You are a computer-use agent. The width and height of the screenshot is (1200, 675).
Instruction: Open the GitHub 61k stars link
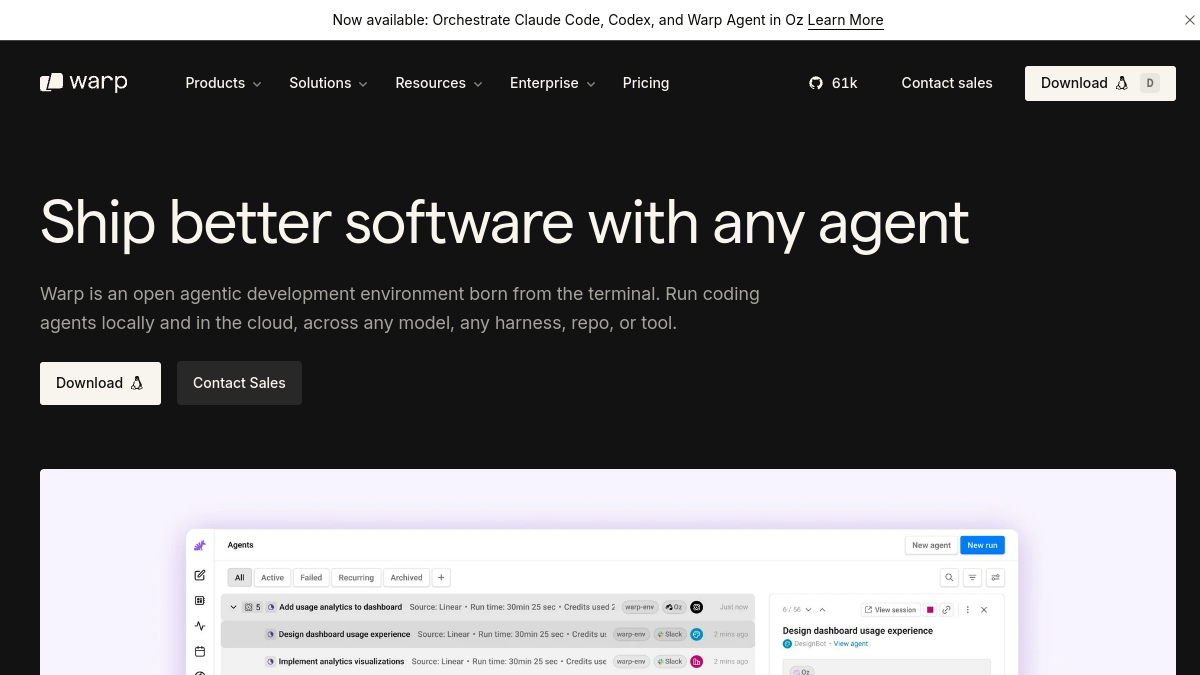click(x=833, y=83)
